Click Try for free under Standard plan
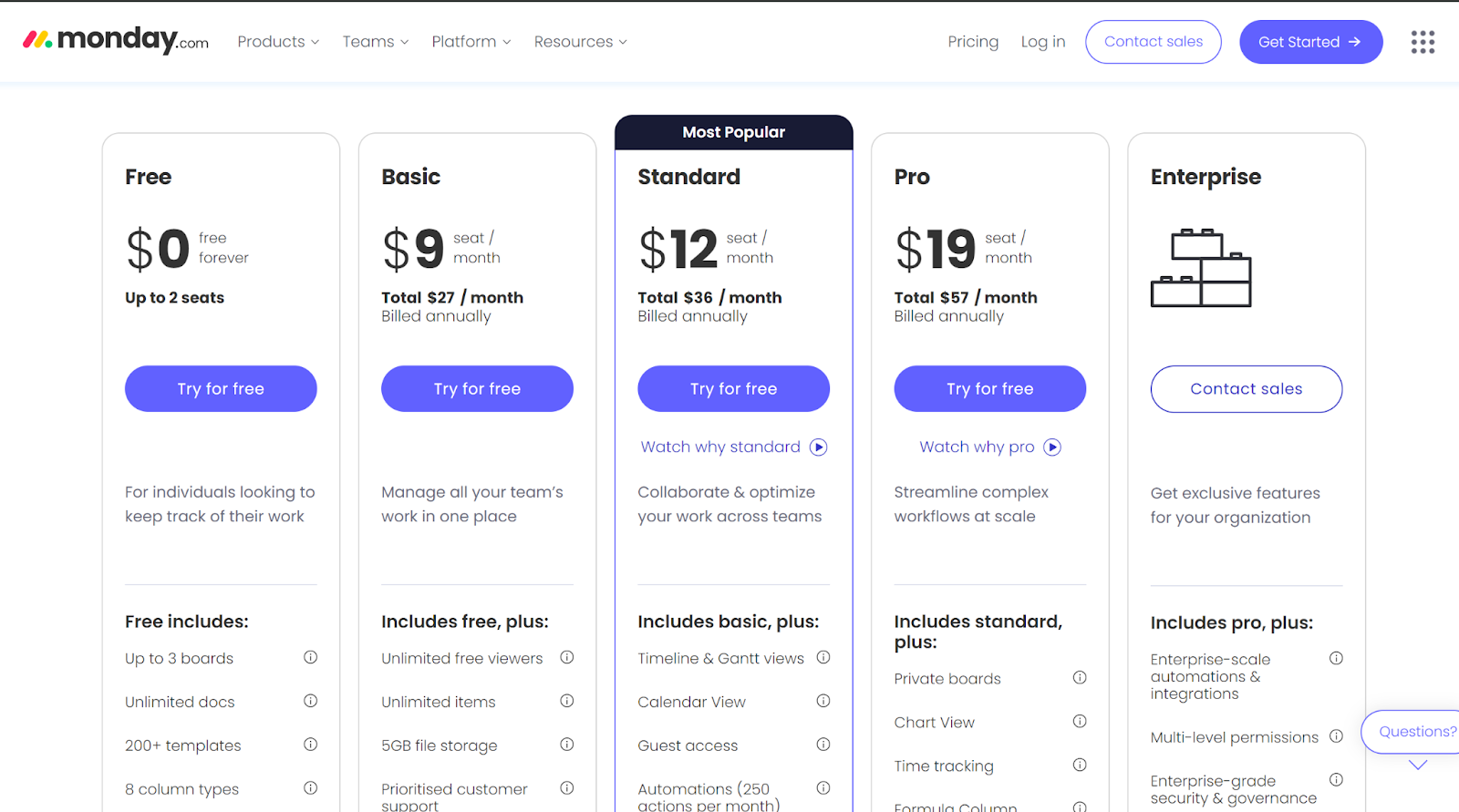This screenshot has width=1459, height=812. [x=733, y=389]
